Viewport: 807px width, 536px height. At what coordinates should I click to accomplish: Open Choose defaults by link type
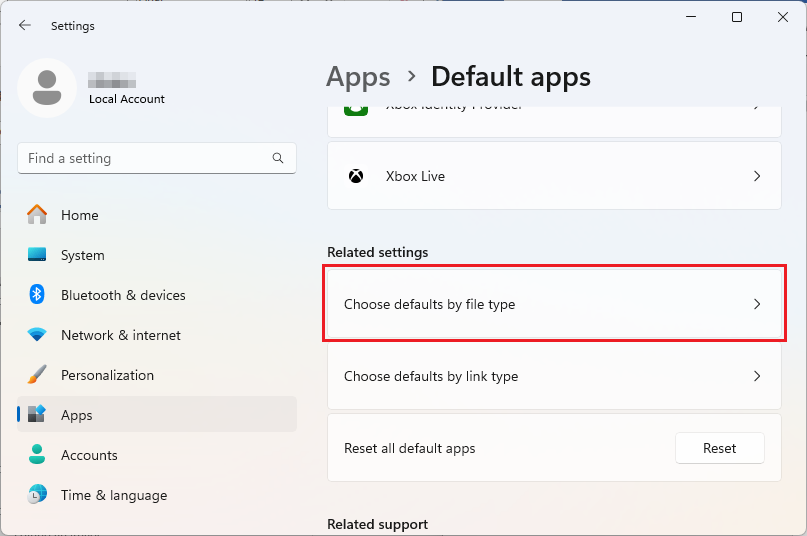(x=554, y=376)
